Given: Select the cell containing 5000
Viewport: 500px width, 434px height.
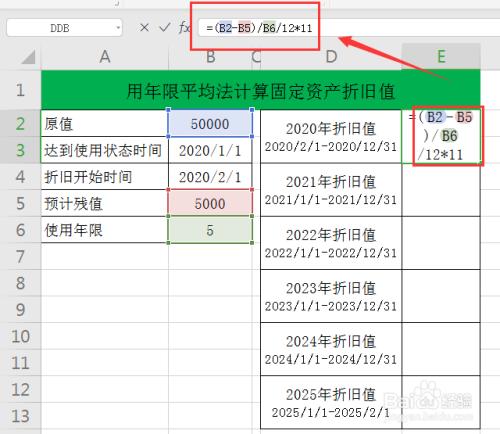Looking at the screenshot, I should coord(210,203).
